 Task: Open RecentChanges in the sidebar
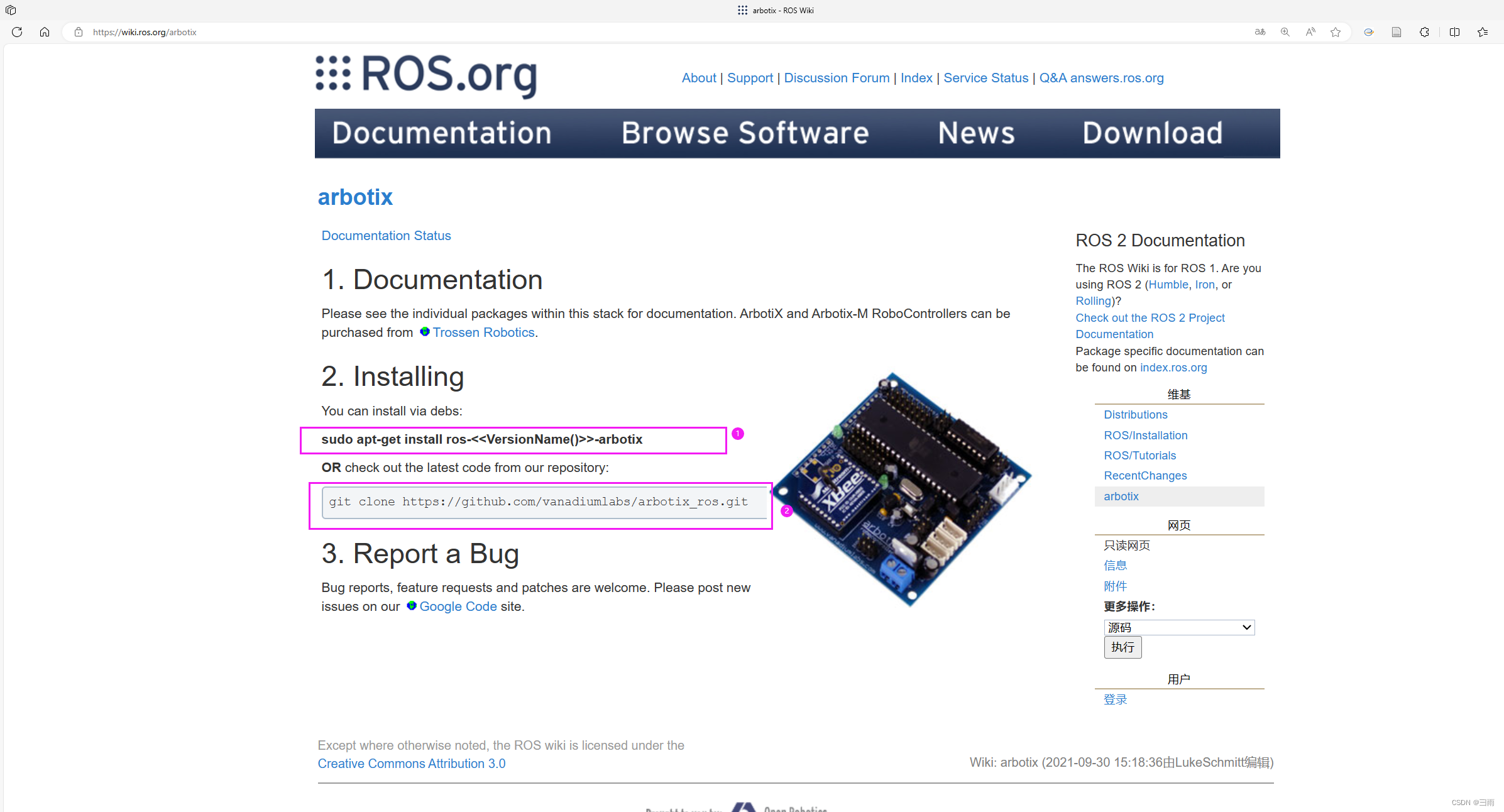coord(1145,476)
